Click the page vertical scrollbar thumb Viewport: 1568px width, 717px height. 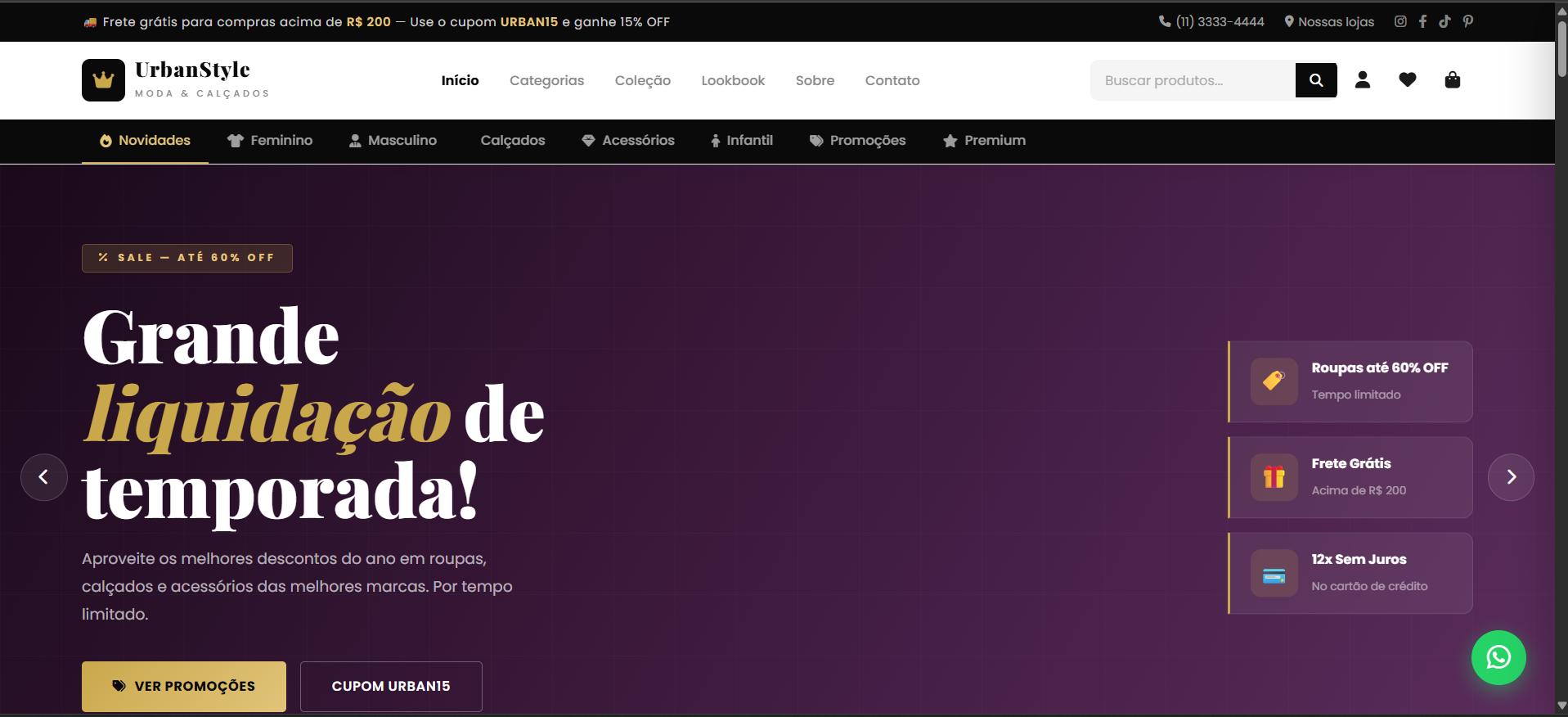pyautogui.click(x=1561, y=49)
